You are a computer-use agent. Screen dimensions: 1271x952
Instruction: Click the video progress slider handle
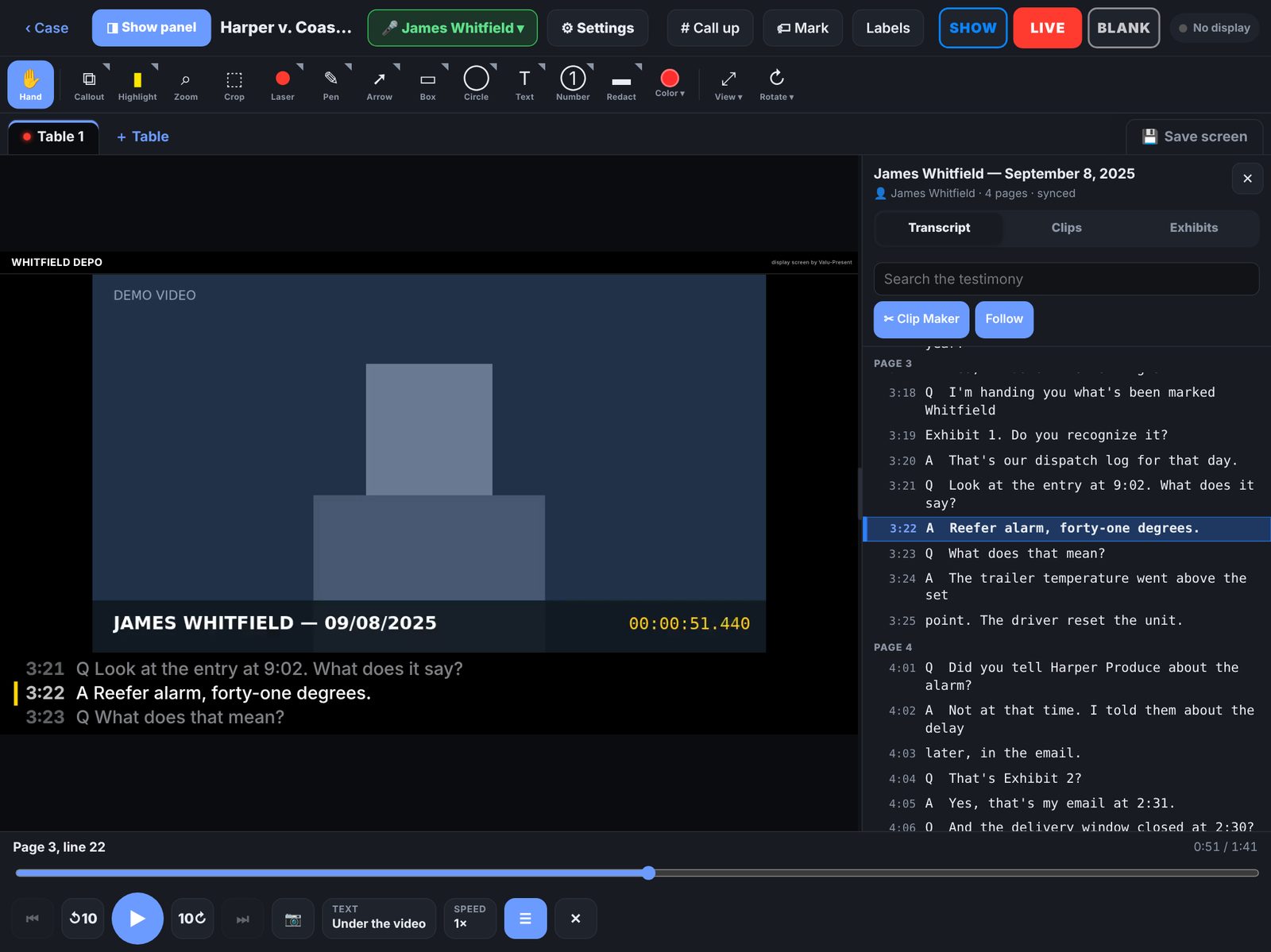click(x=649, y=873)
